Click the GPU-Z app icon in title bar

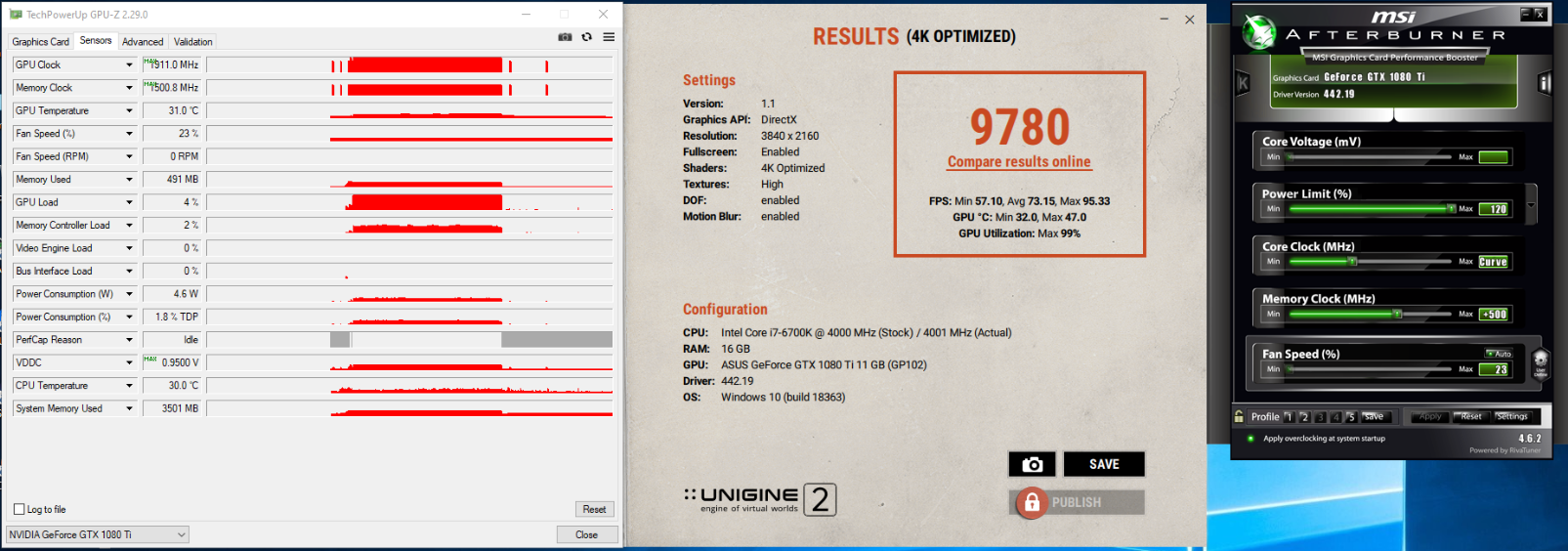(x=16, y=15)
